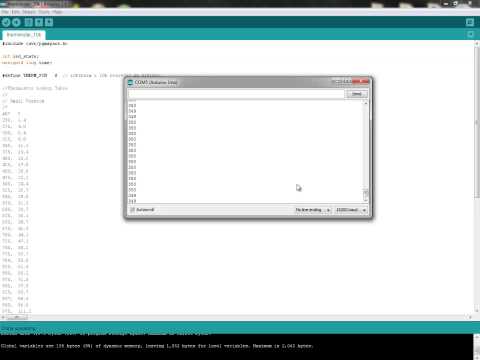This screenshot has height=360, width=480.
Task: Click the Open sketch toolbar icon
Action: click(x=39, y=22)
